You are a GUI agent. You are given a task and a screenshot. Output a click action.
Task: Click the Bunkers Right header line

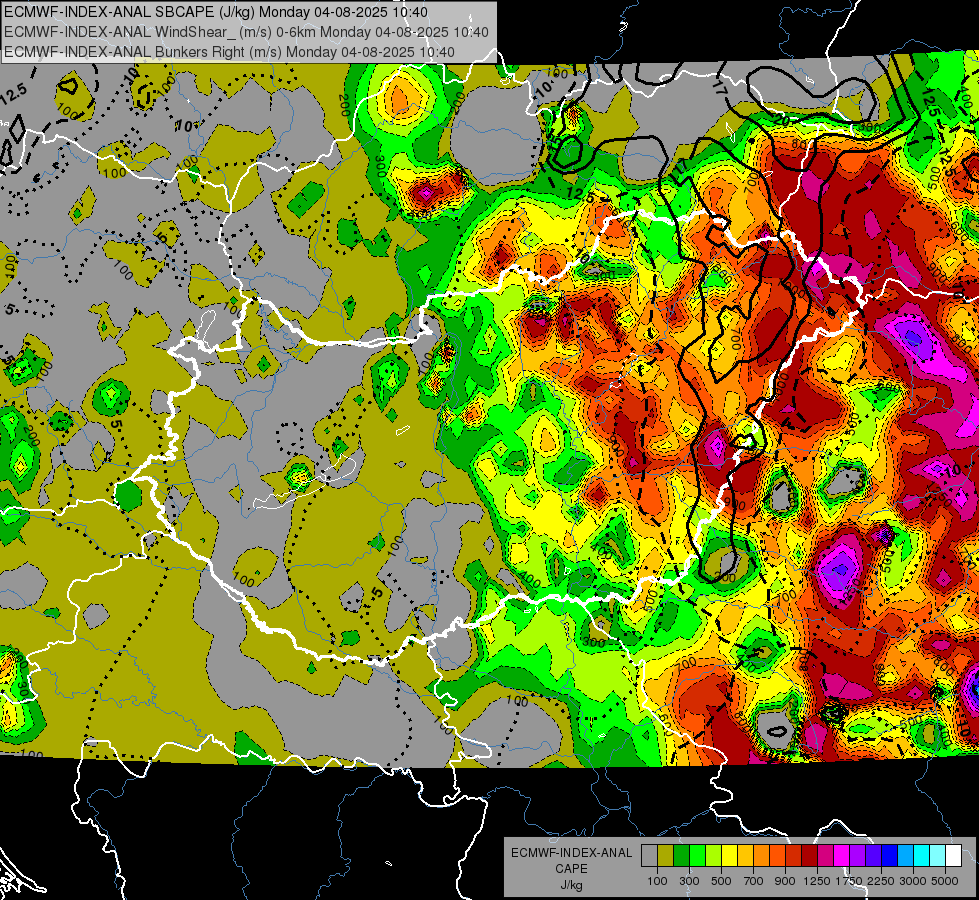229,52
